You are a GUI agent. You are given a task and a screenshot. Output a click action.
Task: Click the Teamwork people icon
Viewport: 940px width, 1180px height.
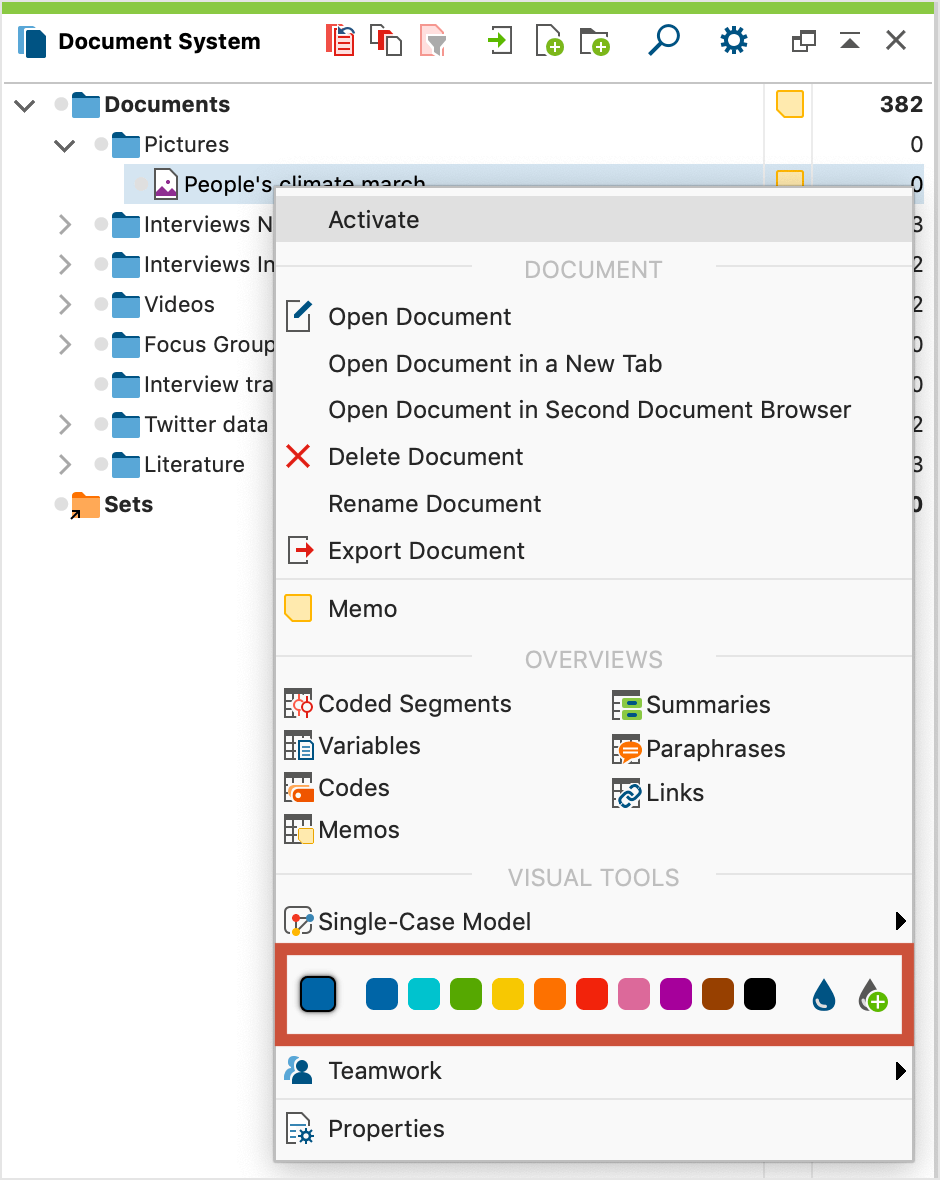(x=299, y=1070)
